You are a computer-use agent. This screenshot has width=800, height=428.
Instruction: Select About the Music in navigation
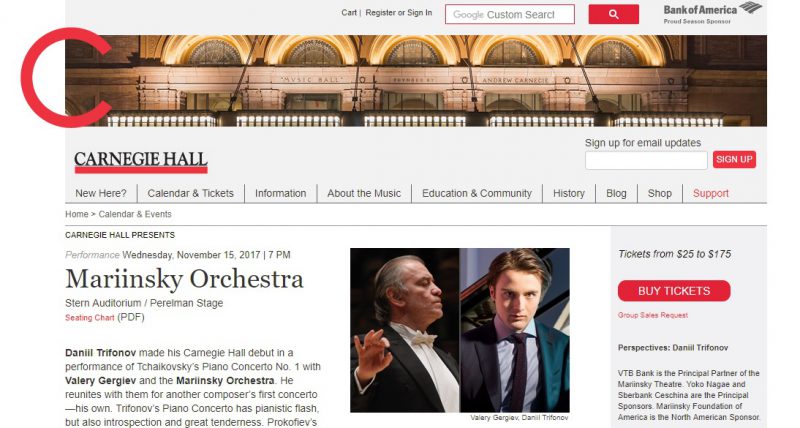364,193
